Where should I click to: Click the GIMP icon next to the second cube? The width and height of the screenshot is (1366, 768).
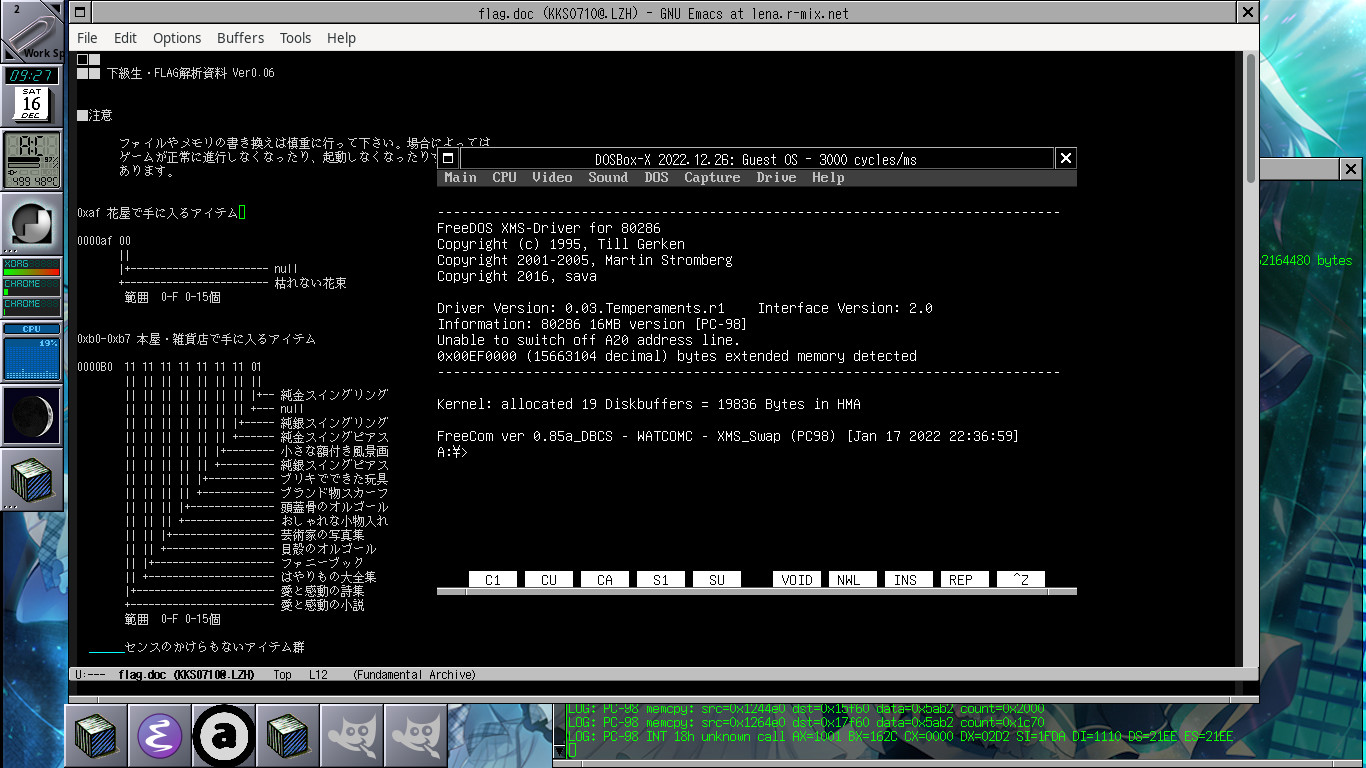[x=352, y=736]
